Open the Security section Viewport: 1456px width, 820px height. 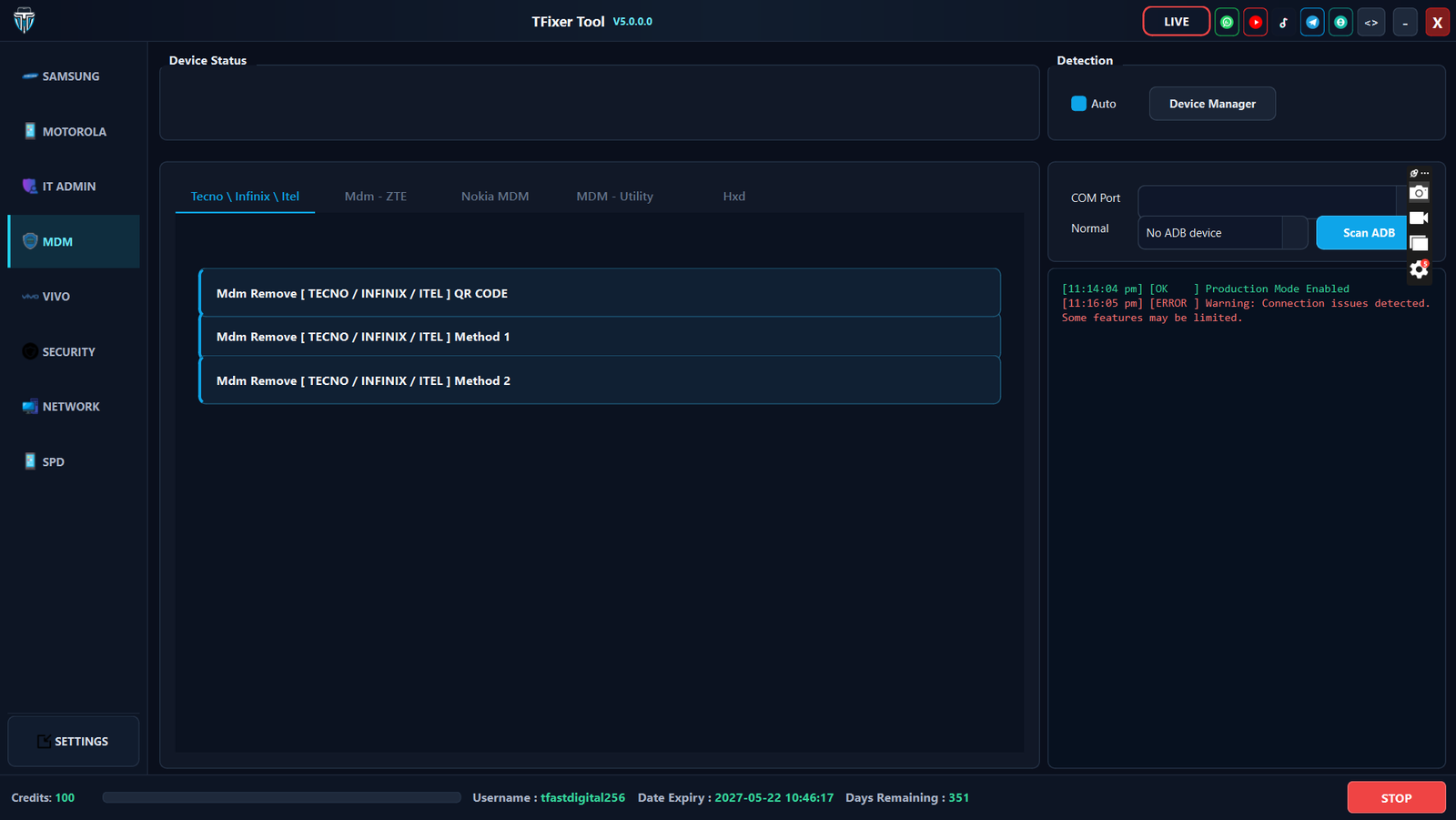(x=74, y=351)
